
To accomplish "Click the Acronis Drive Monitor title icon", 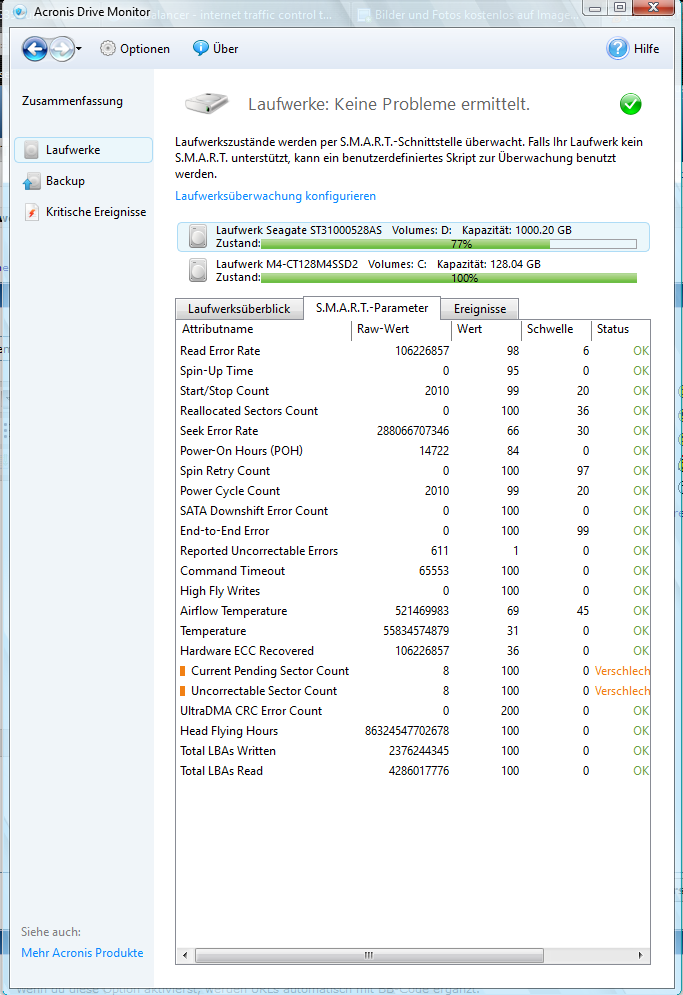I will 20,11.
